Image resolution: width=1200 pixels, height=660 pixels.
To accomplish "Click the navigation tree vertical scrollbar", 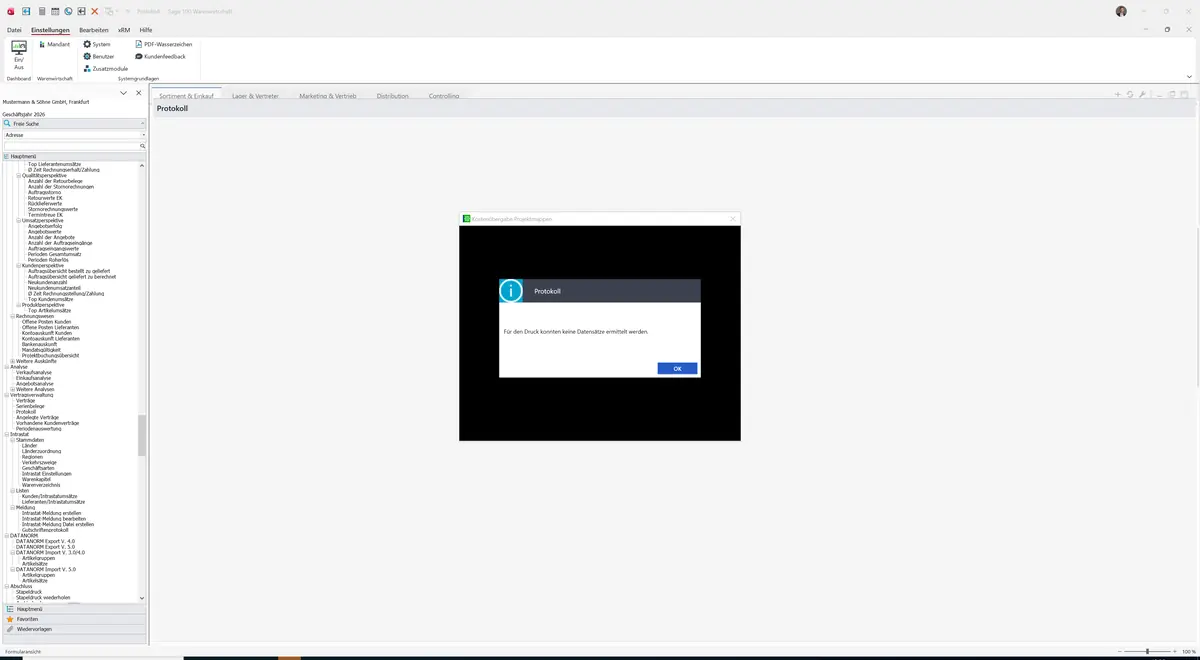I will coord(142,435).
